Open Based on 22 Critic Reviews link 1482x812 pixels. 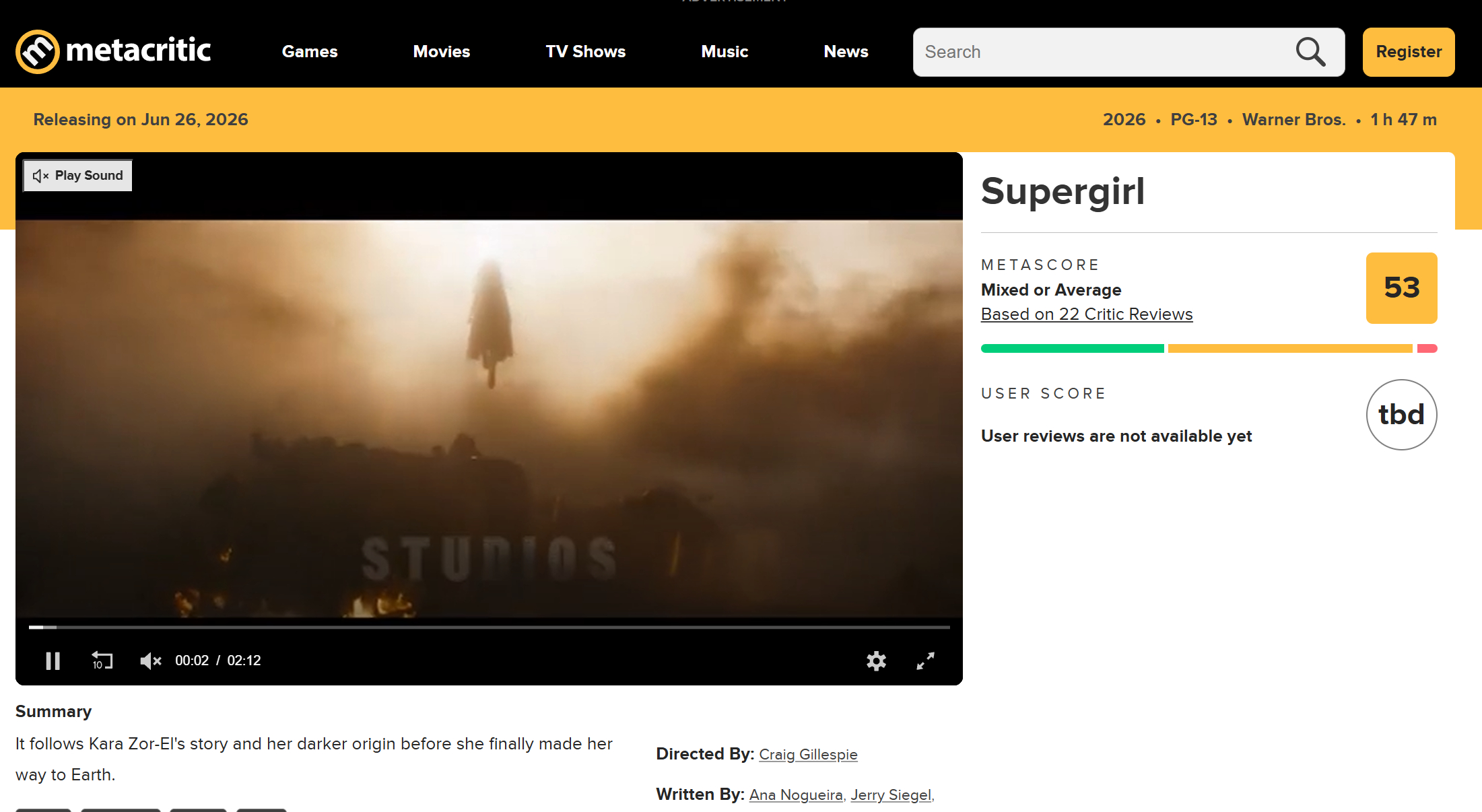pos(1087,314)
